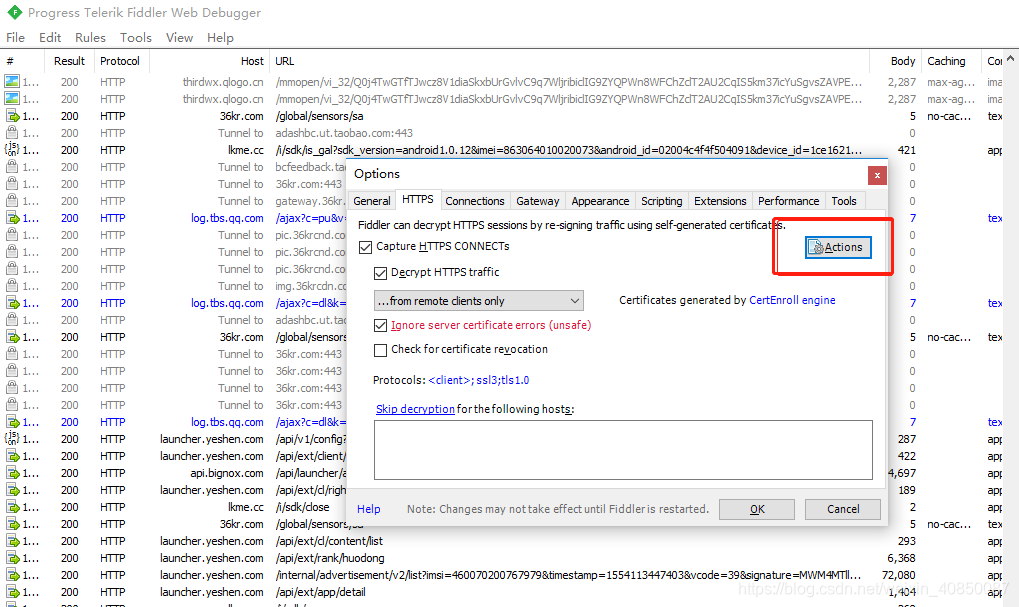Open the Help link in Options dialog

[368, 509]
